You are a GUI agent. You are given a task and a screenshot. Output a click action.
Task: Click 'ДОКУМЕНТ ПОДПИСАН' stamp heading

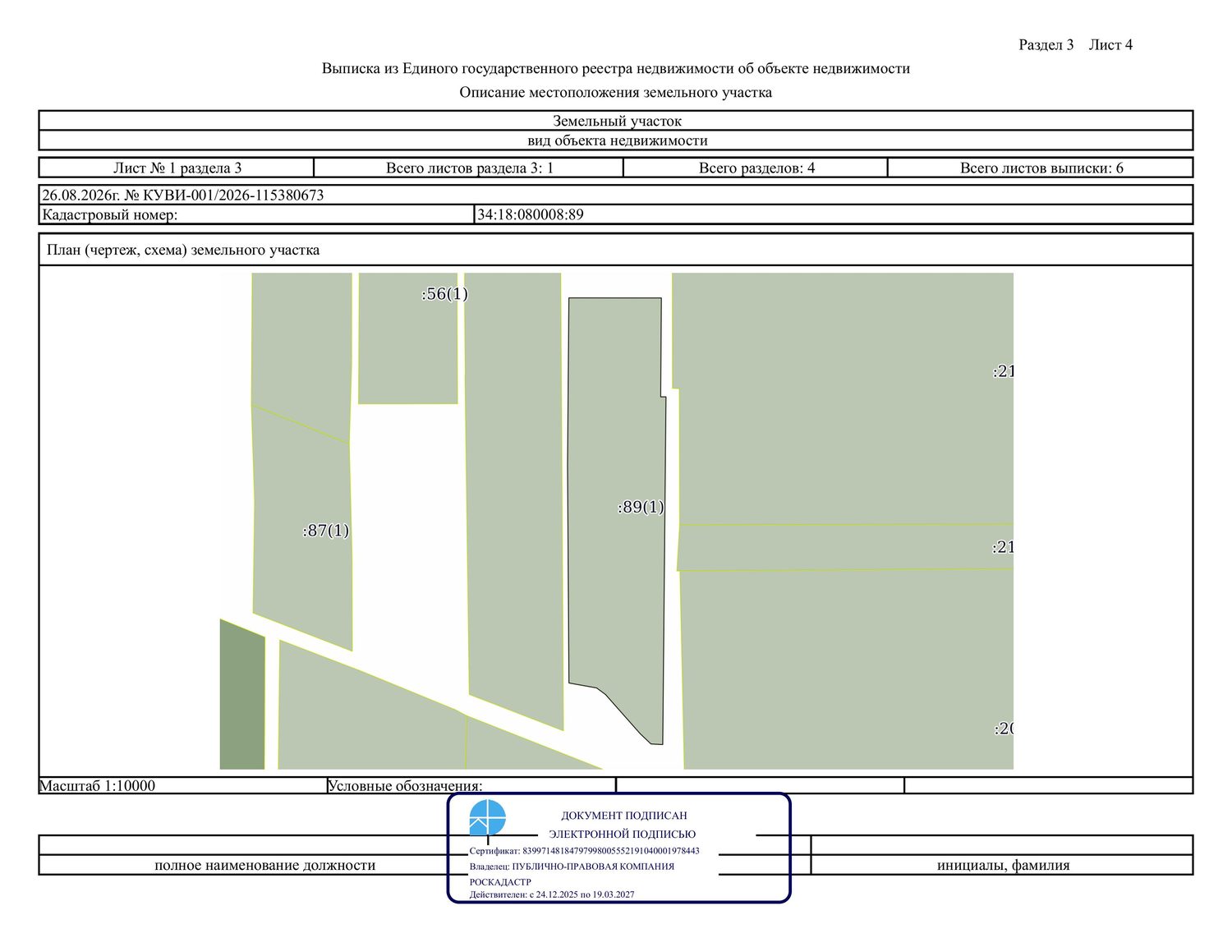pyautogui.click(x=624, y=816)
